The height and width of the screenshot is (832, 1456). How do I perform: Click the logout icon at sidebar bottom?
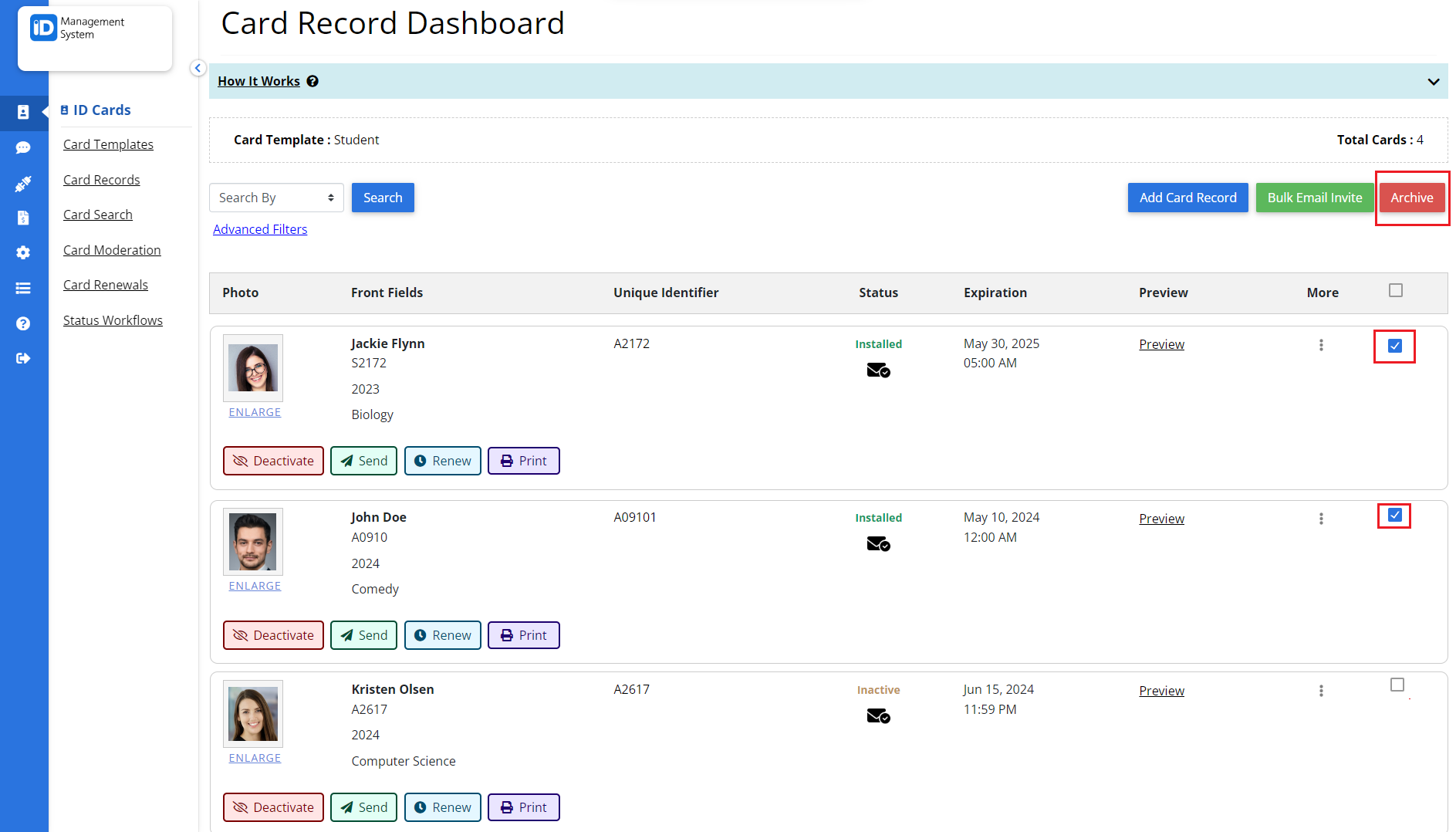(24, 357)
